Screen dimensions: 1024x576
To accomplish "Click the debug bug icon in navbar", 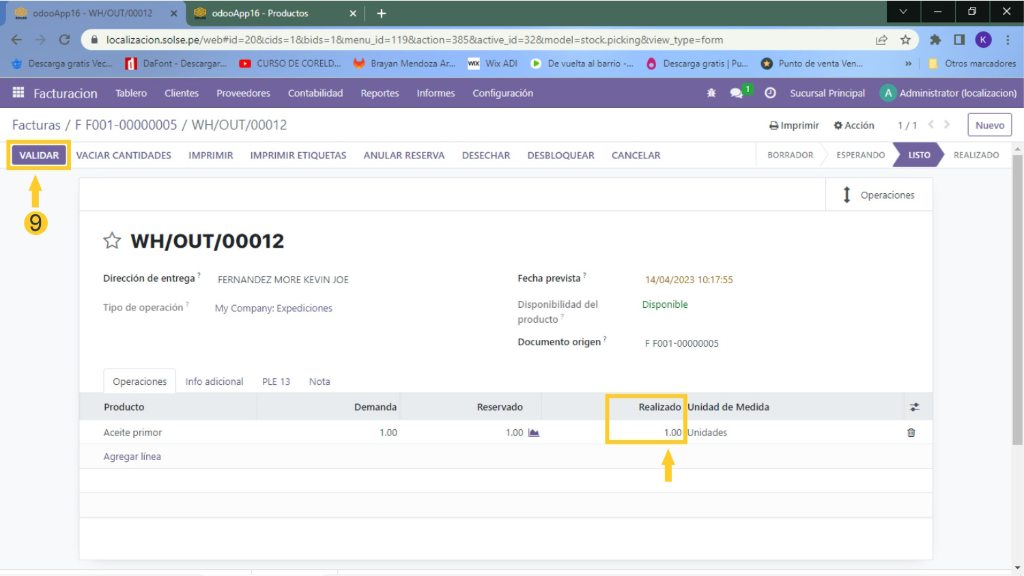I will point(711,93).
